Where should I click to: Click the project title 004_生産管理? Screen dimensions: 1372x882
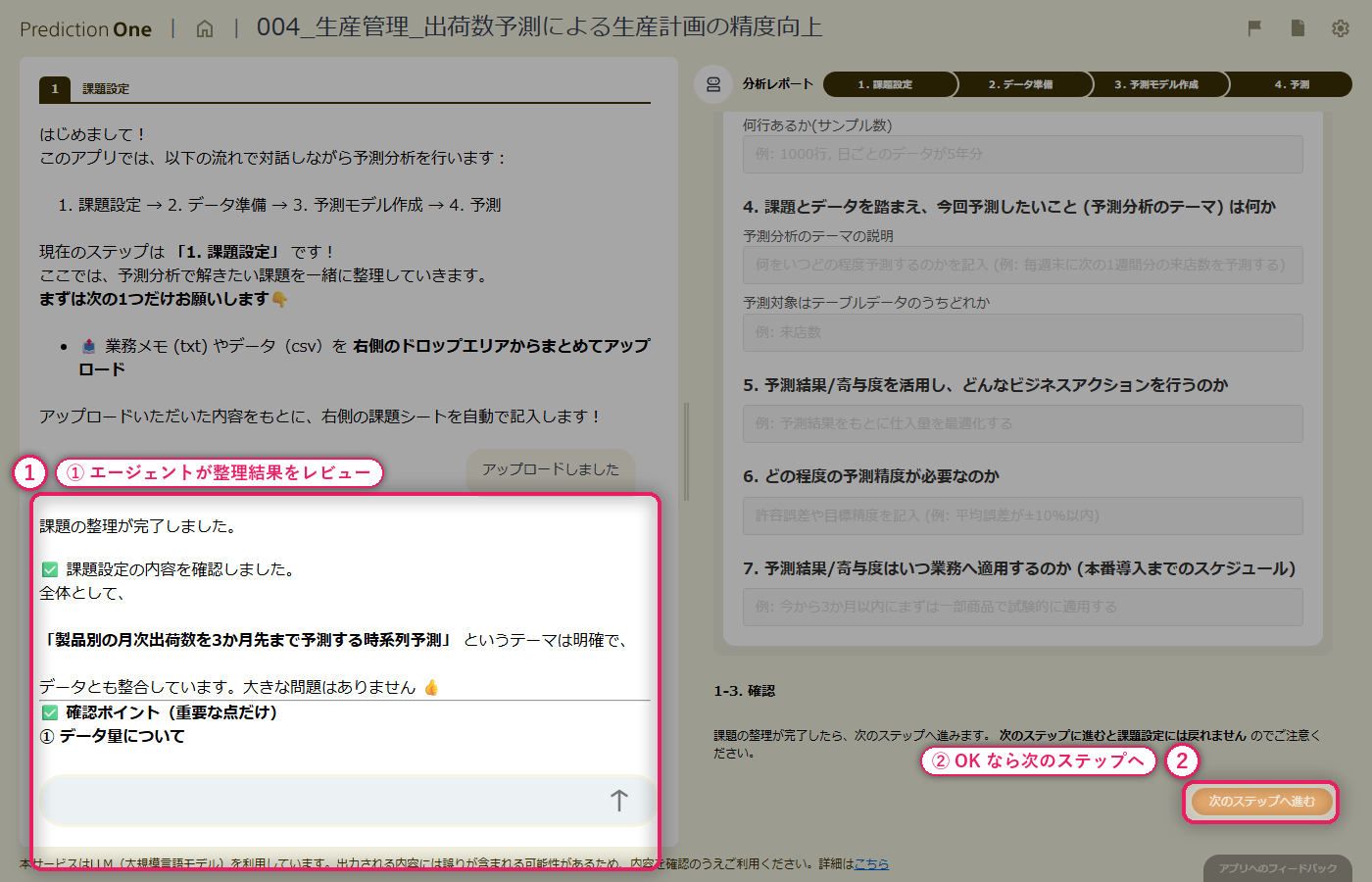[x=539, y=27]
